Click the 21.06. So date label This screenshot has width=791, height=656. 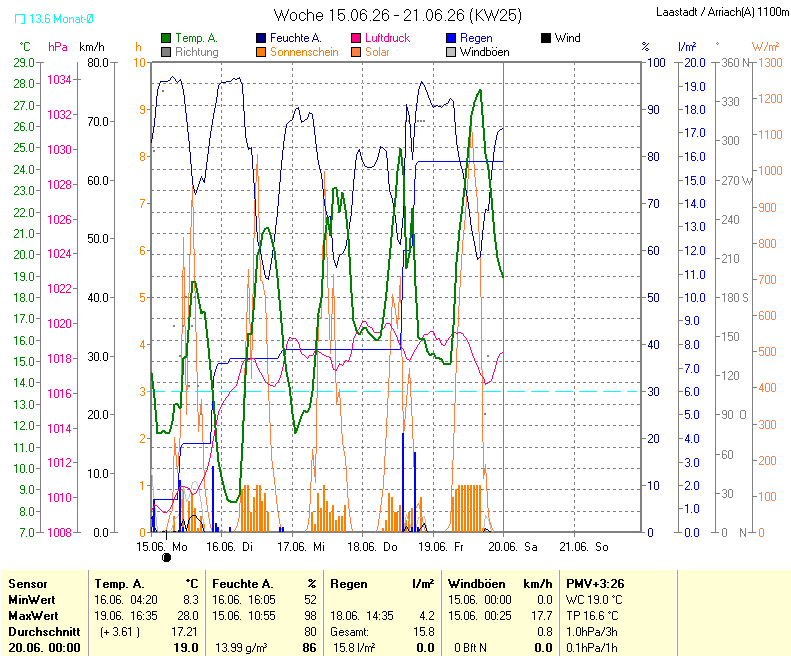tap(584, 546)
